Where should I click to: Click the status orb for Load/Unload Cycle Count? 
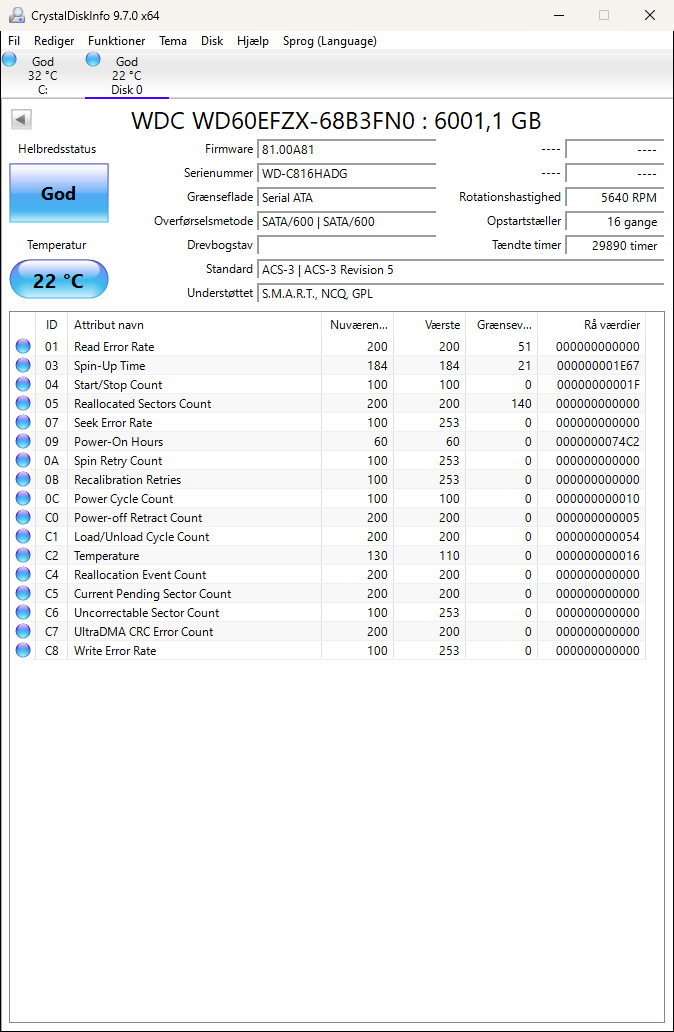point(23,536)
